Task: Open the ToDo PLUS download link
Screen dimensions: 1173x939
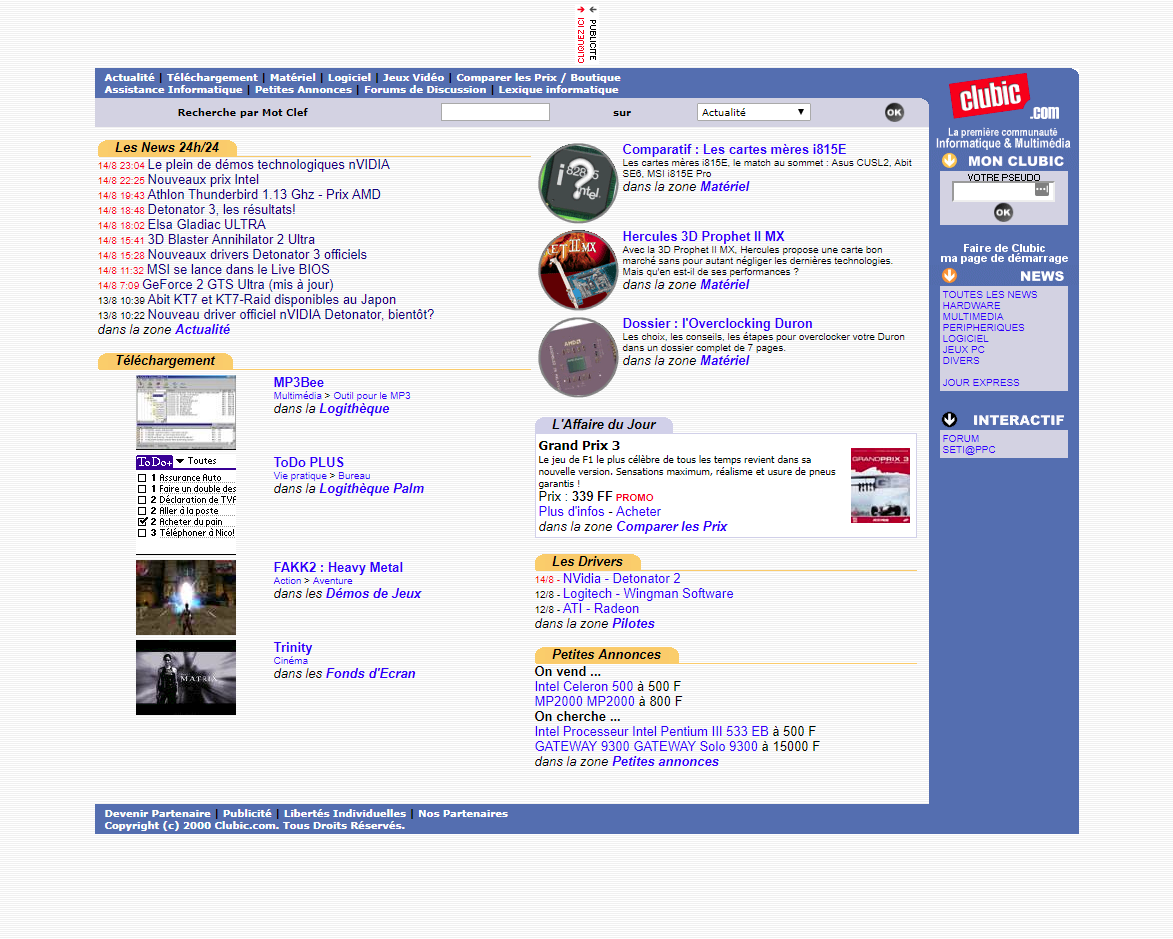Action: pos(308,462)
